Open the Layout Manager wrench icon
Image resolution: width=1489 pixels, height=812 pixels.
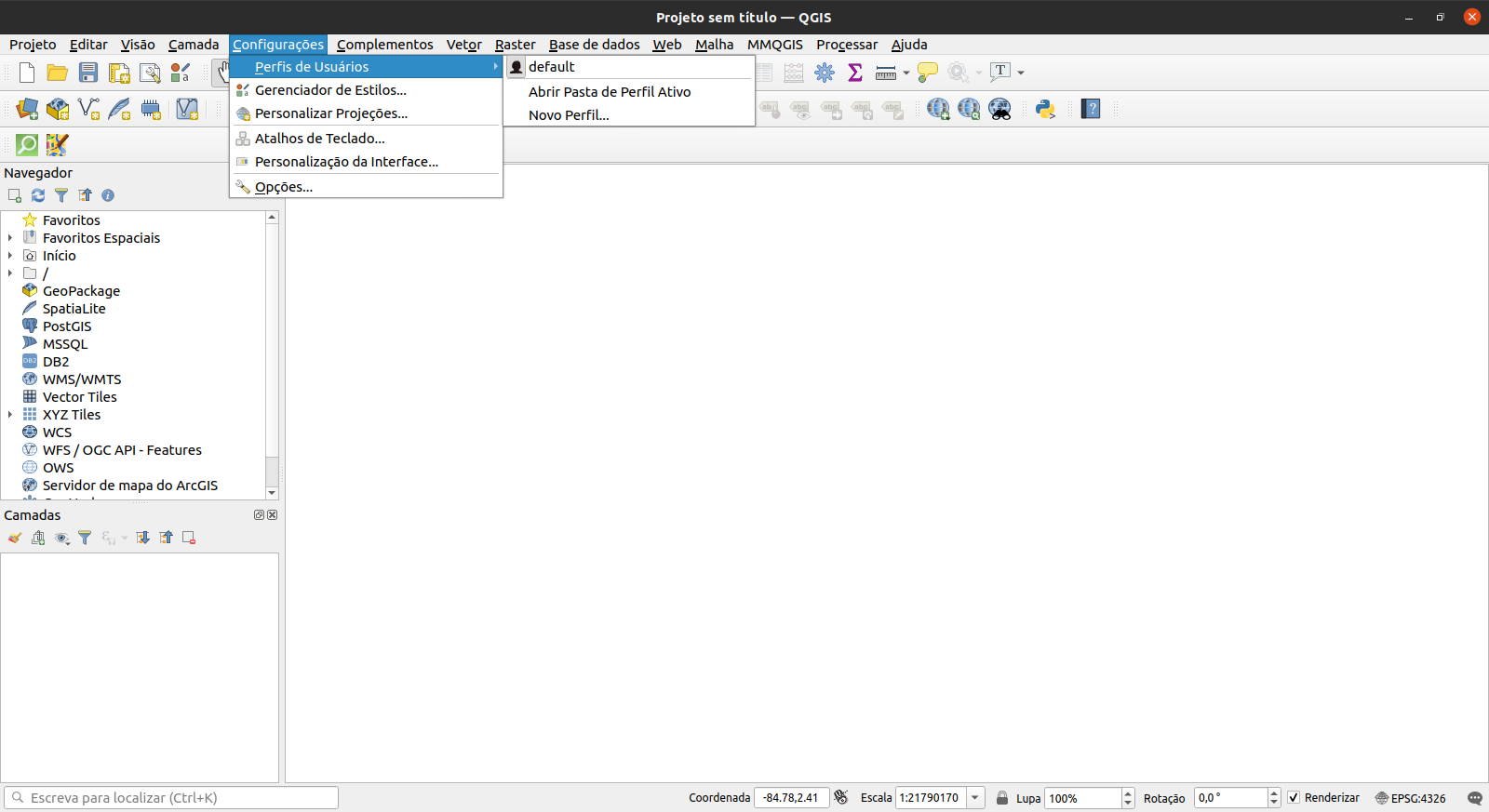tap(150, 73)
